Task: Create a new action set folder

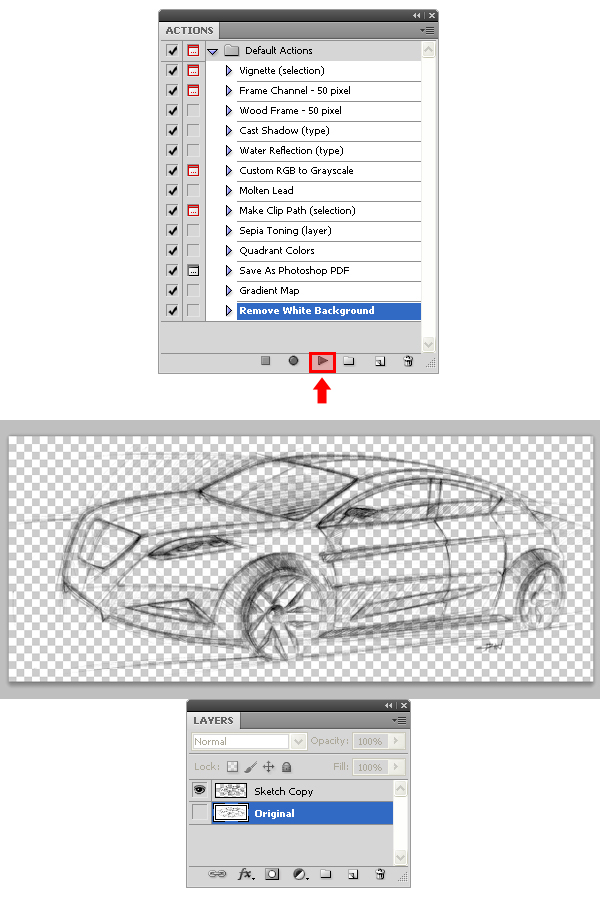Action: tap(349, 361)
